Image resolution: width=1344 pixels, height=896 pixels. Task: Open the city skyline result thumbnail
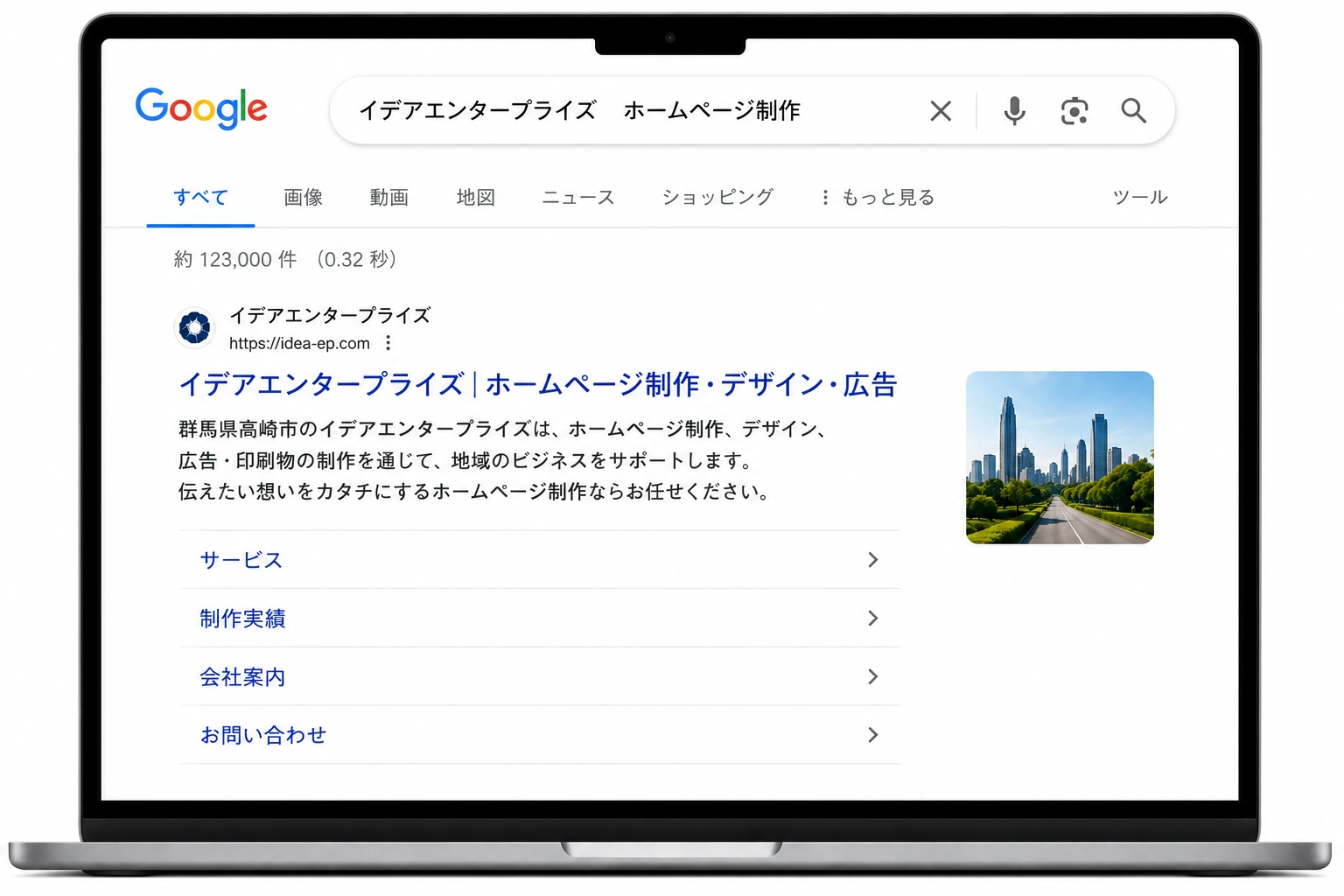(1060, 458)
